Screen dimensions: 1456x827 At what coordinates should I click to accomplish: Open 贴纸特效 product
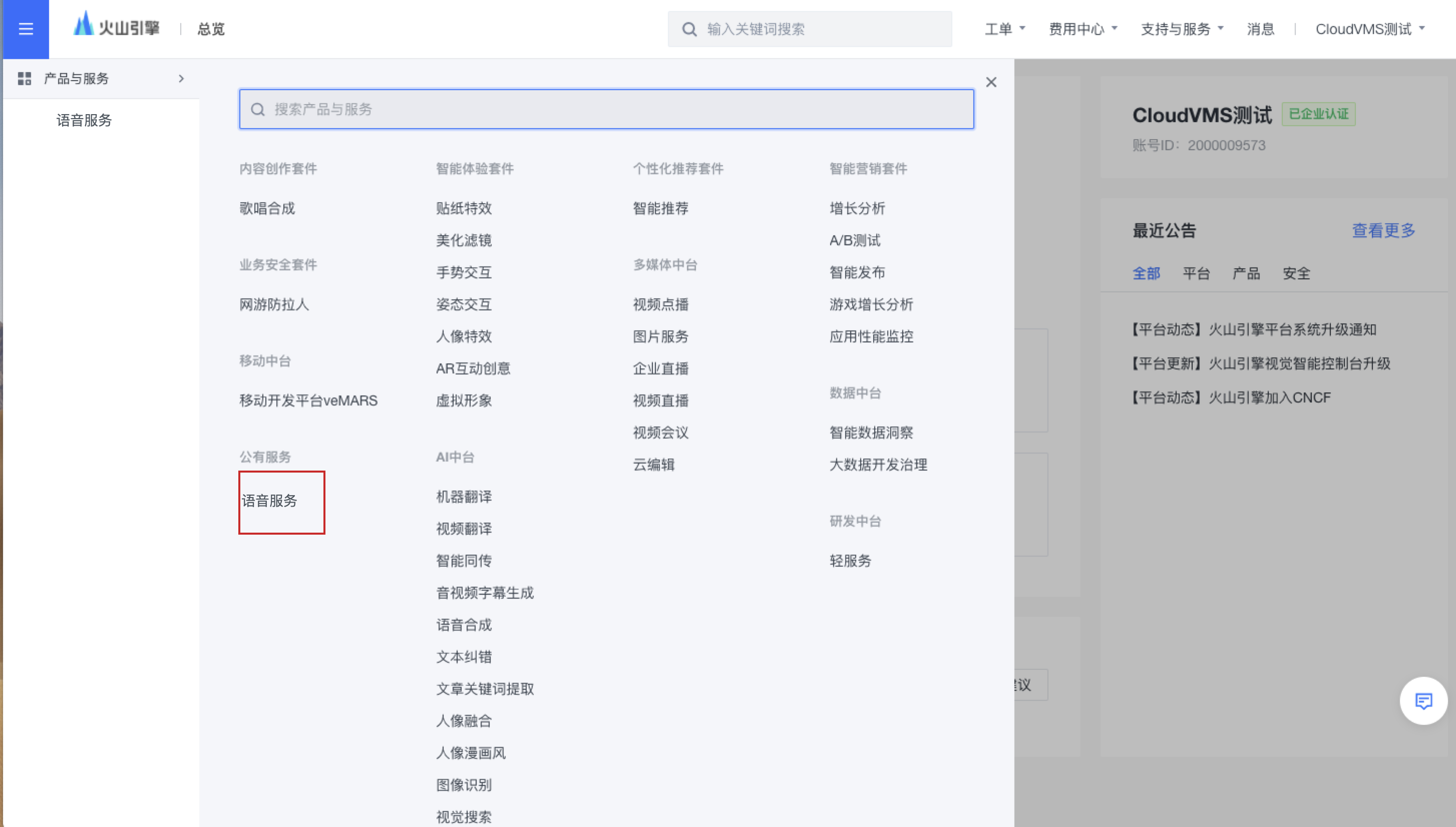point(464,208)
